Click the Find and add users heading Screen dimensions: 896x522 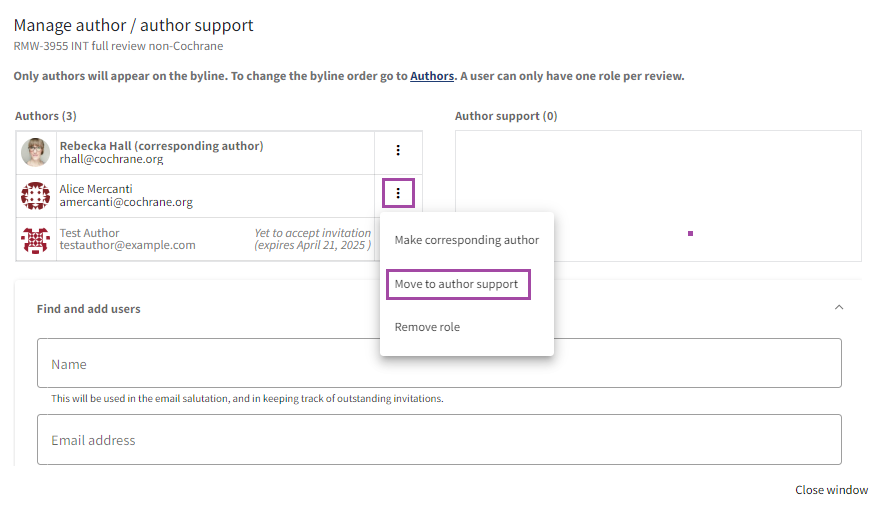(x=88, y=309)
